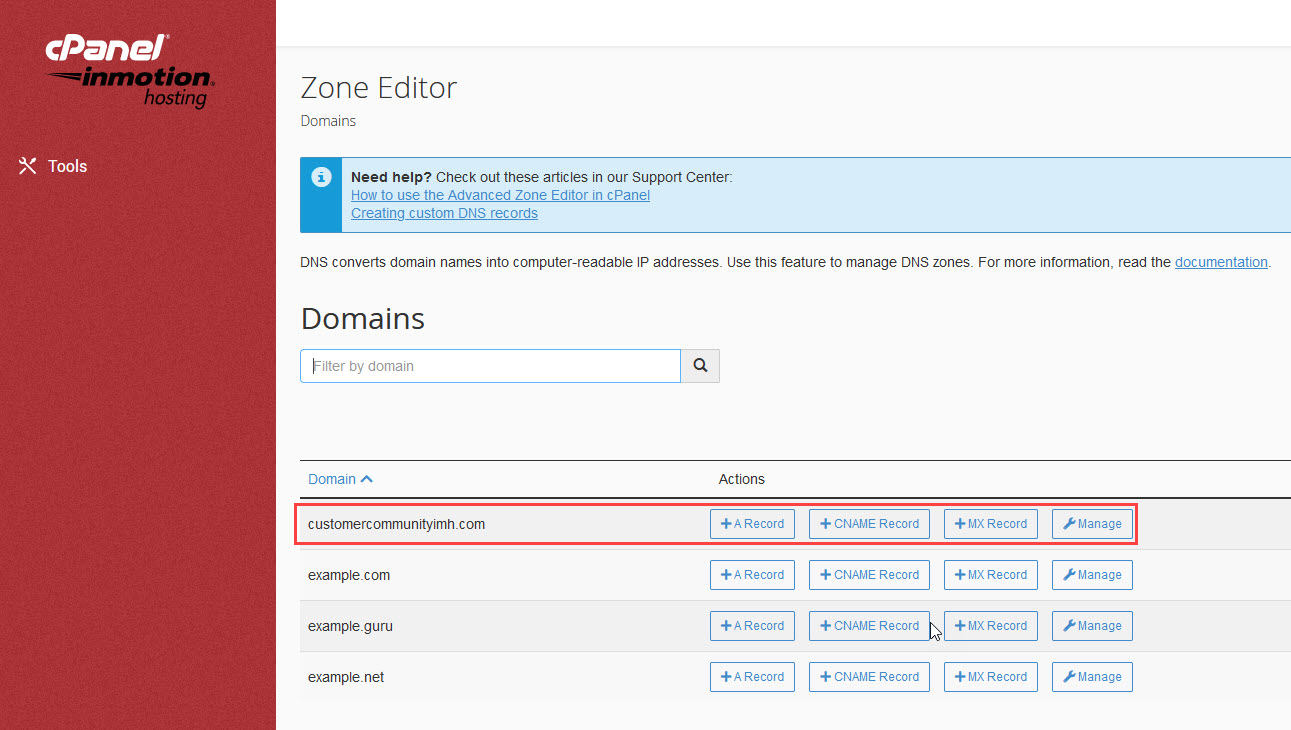This screenshot has width=1291, height=730.
Task: Open Creating custom DNS records link
Action: pyautogui.click(x=444, y=213)
